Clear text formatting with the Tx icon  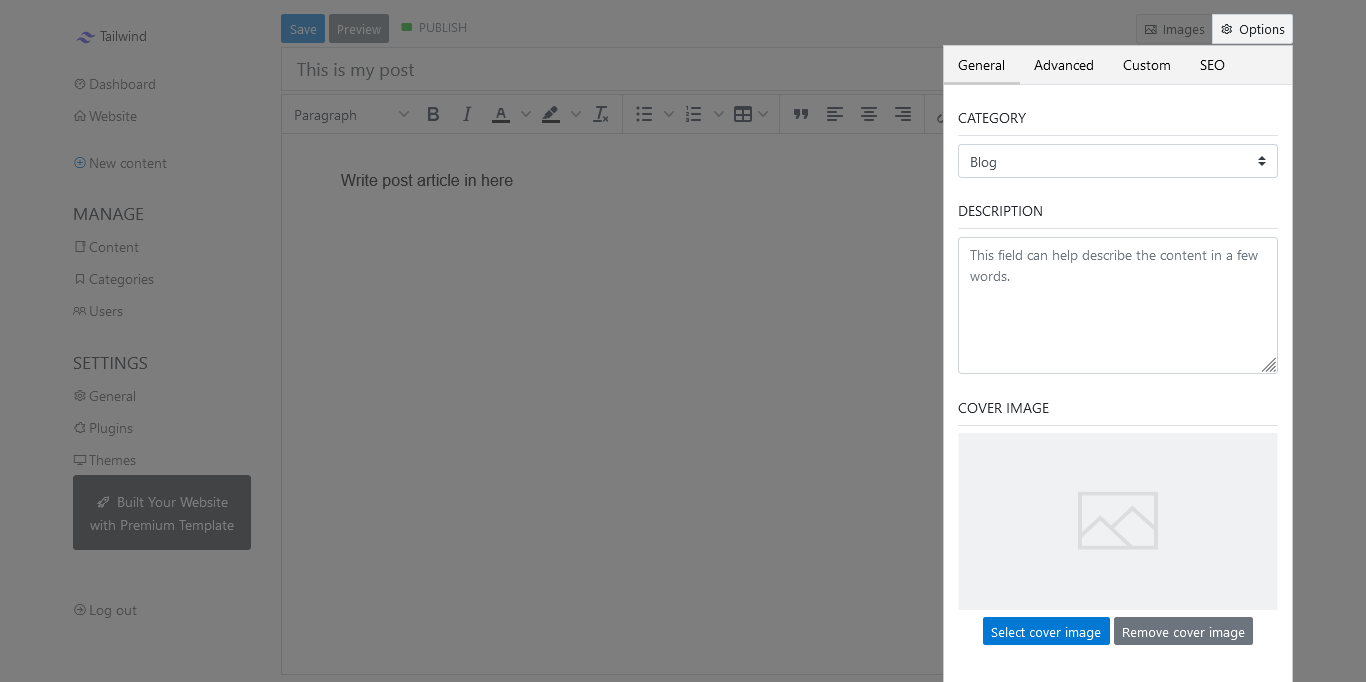(x=600, y=114)
